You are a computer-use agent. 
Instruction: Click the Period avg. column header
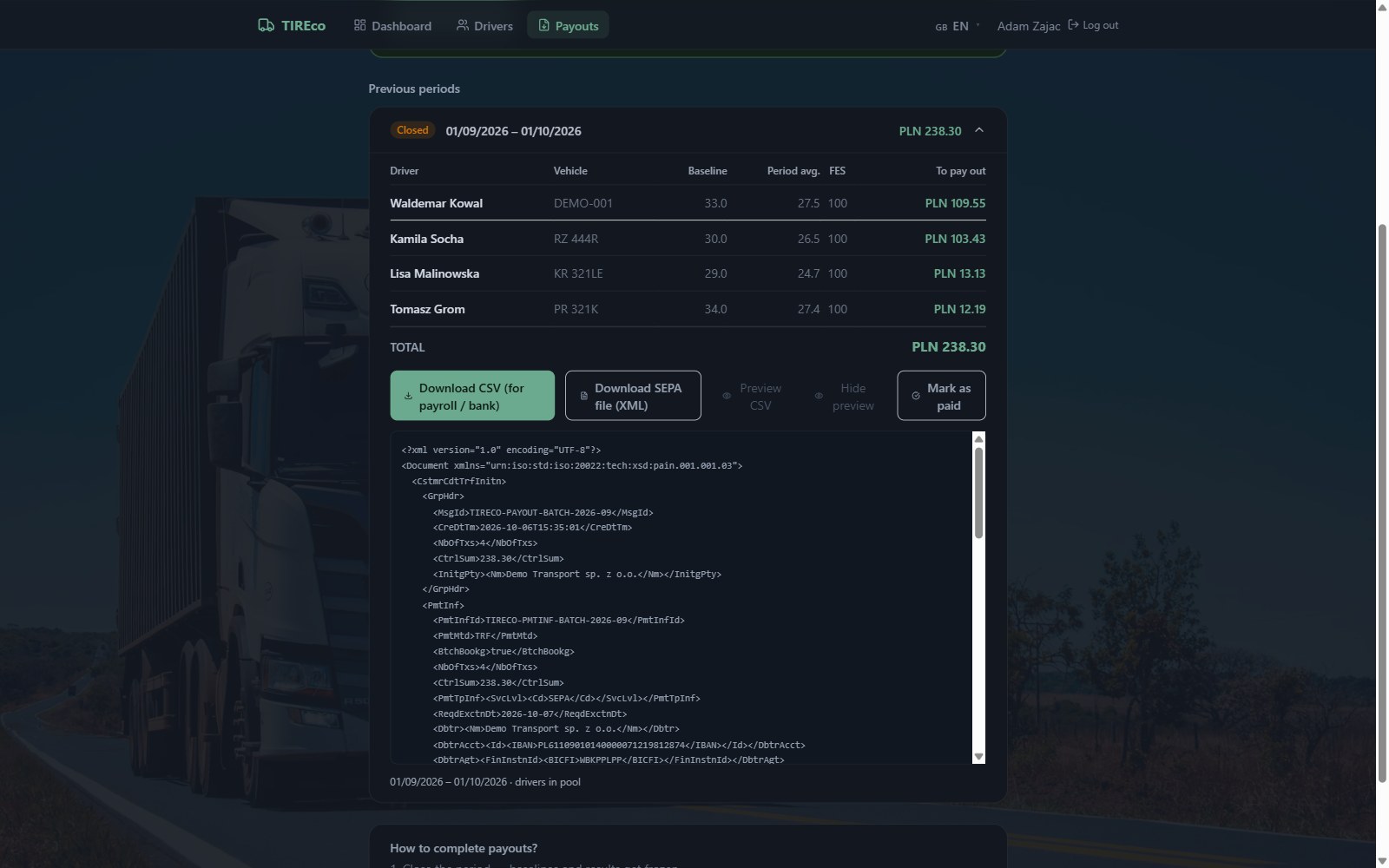point(793,171)
